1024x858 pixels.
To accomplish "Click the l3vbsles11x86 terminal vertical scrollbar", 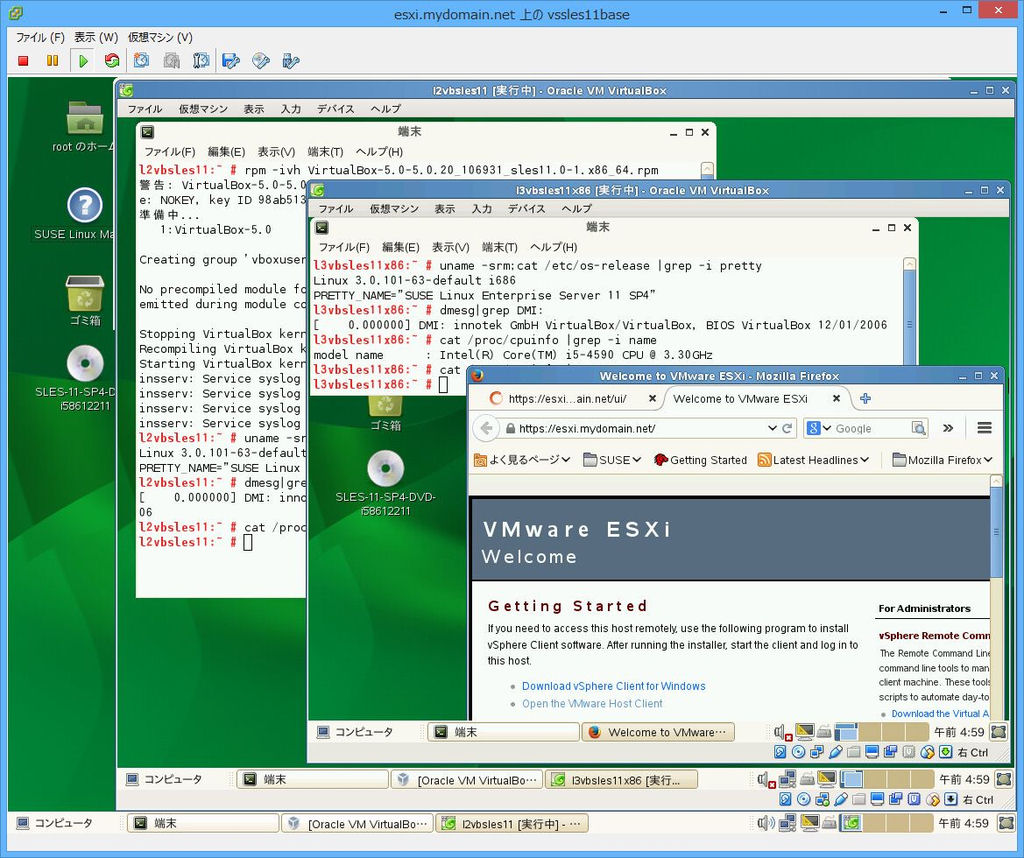I will tap(909, 311).
